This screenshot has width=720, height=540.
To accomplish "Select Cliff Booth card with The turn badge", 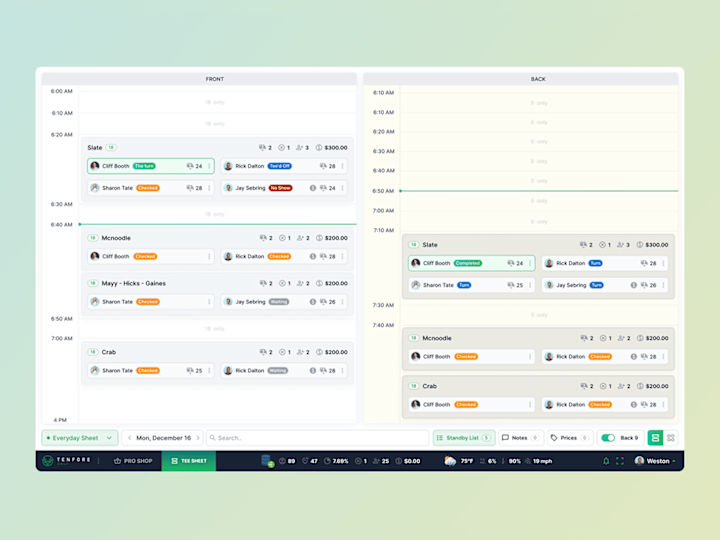I will [x=151, y=166].
